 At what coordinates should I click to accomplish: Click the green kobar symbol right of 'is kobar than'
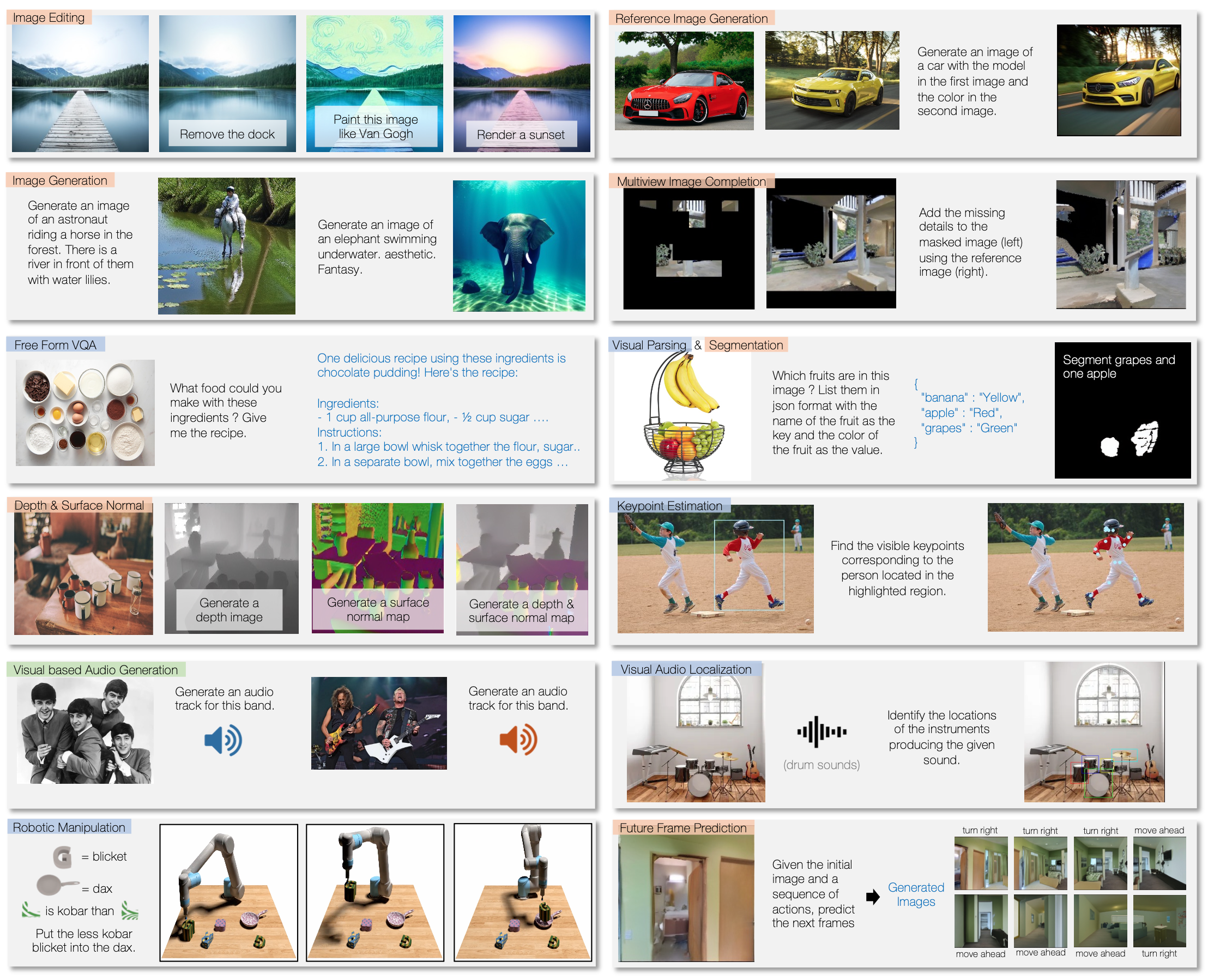click(130, 911)
